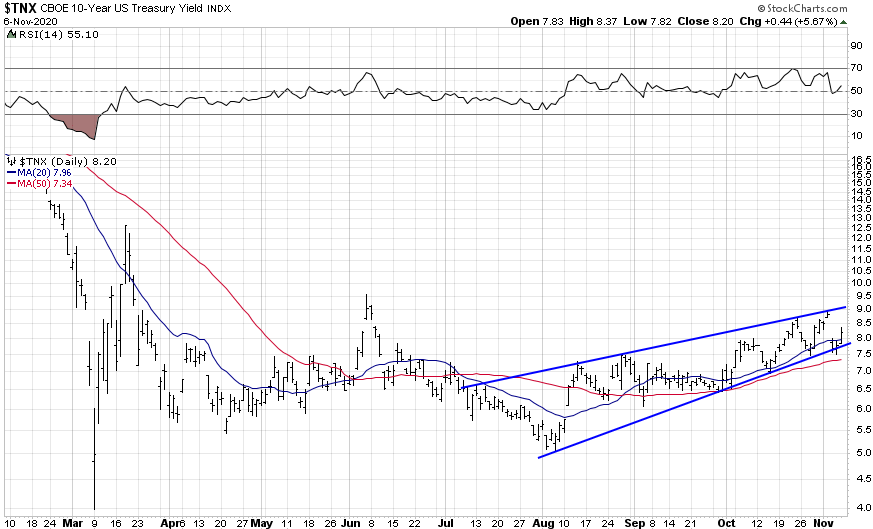Click the 'Chg +0.44 (+5.67%)' value
Screen dimensions: 873x529
(x=788, y=21)
